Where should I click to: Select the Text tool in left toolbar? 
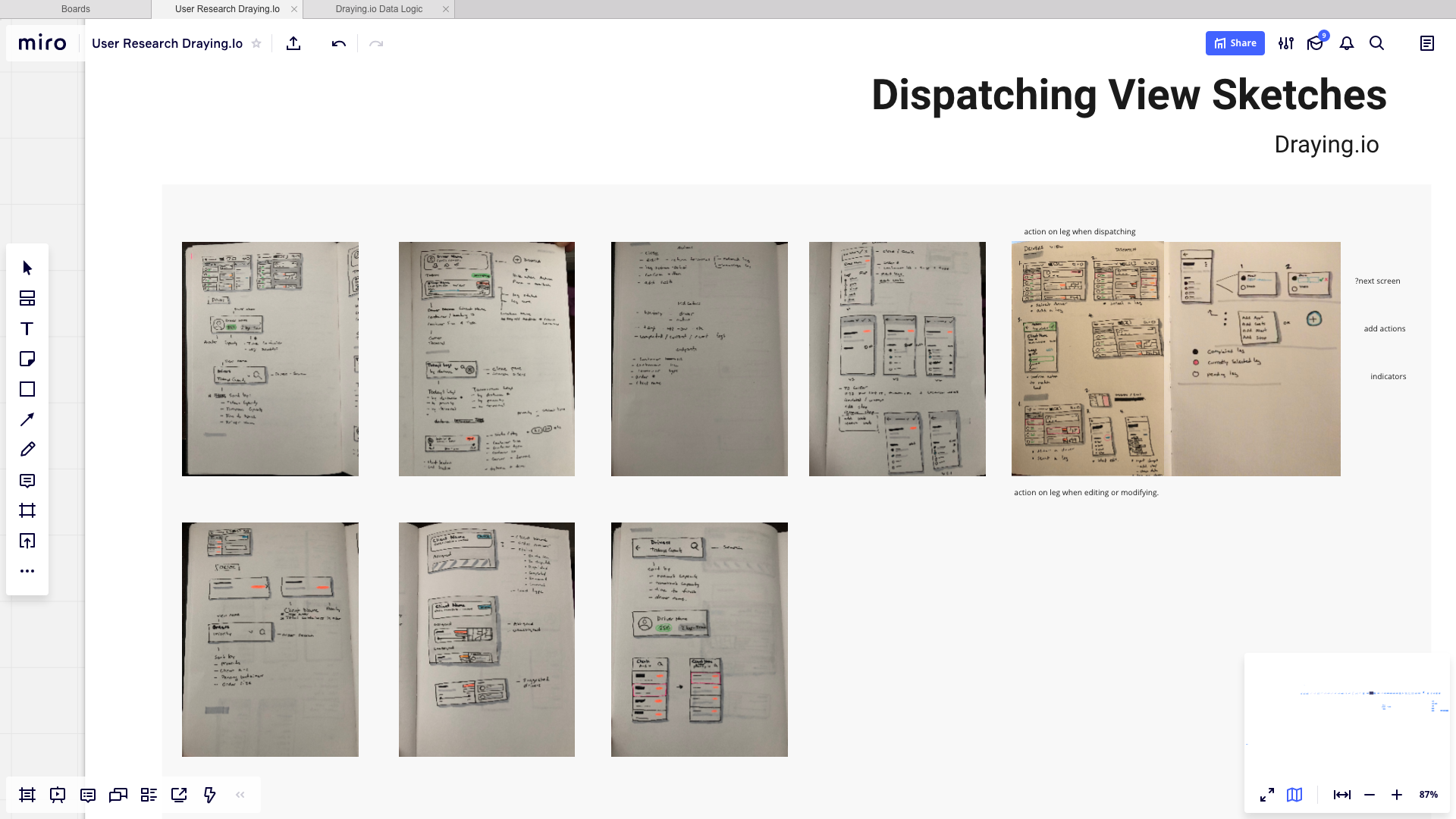pos(27,328)
